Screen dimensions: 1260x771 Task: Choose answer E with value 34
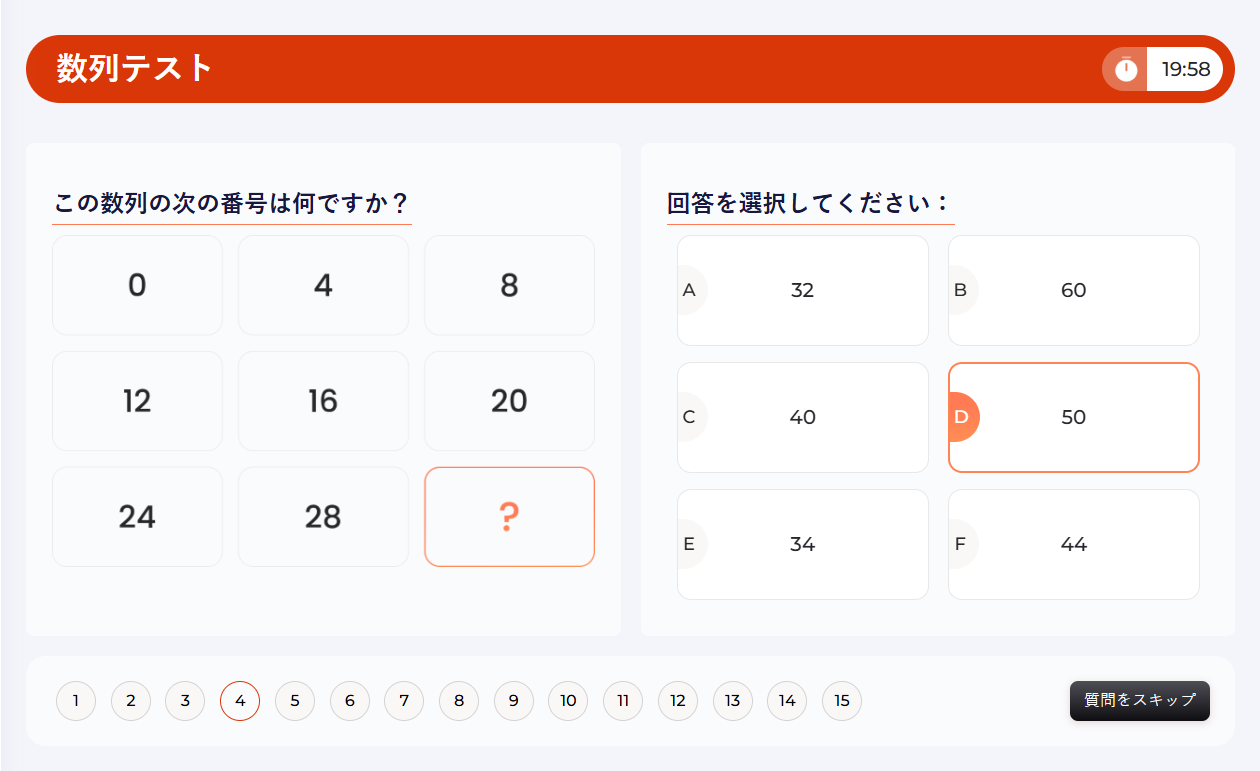pos(802,545)
